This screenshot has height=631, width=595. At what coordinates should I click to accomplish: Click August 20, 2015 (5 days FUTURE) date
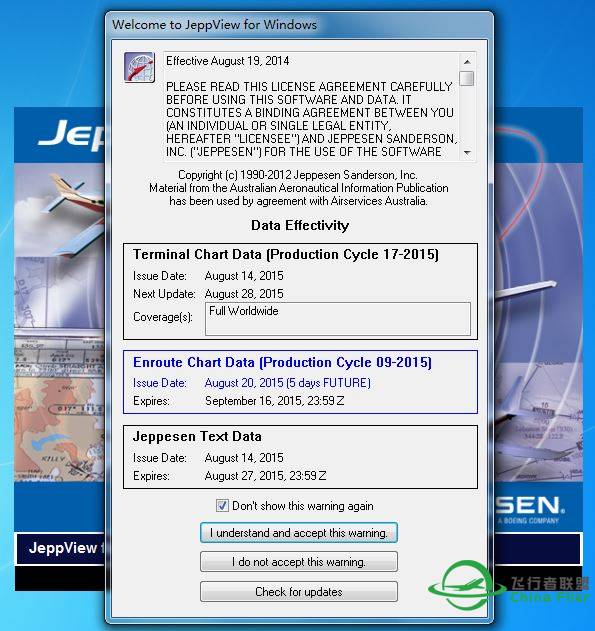pos(287,382)
